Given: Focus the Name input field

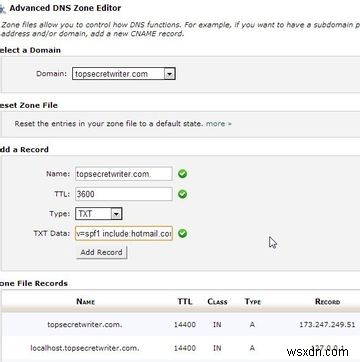Looking at the screenshot, I should pos(124,174).
